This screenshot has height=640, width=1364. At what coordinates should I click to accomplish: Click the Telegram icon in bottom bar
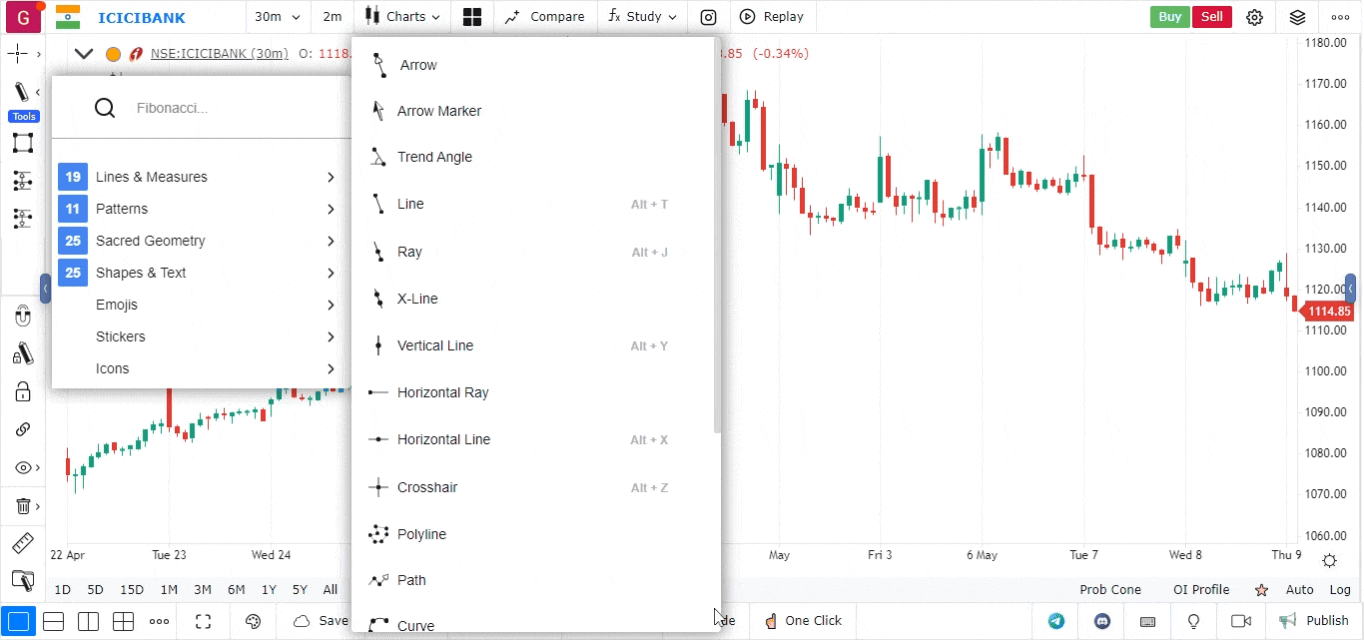tap(1056, 621)
